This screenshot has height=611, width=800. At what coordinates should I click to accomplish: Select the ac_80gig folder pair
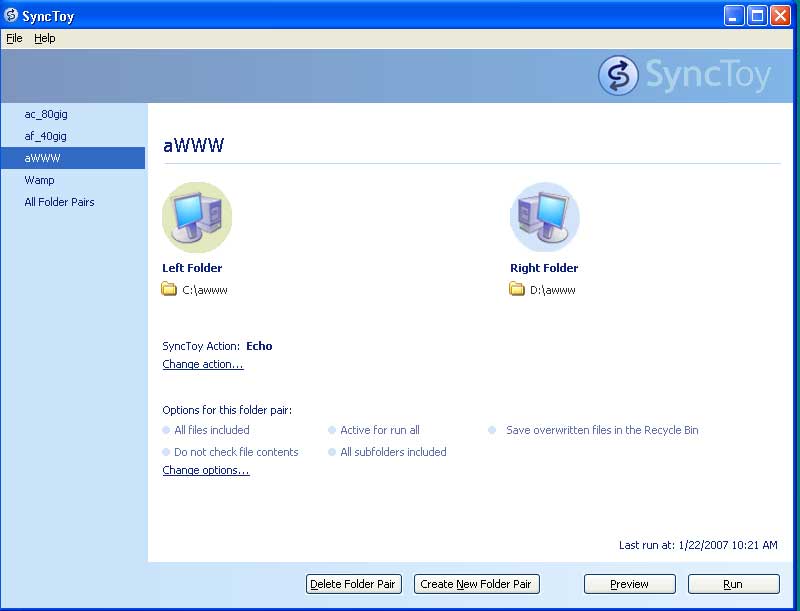pyautogui.click(x=73, y=114)
